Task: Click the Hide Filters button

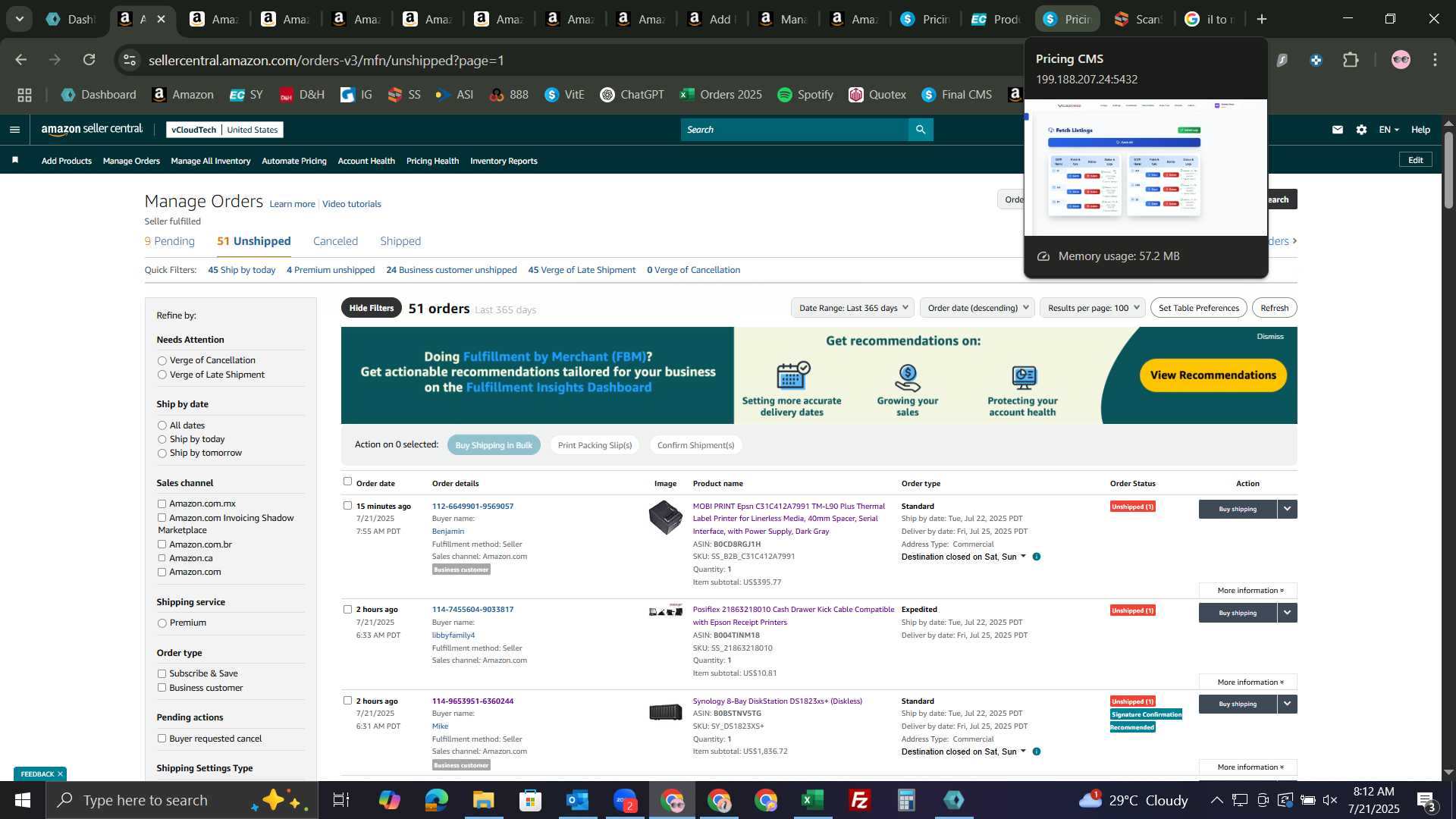Action: pyautogui.click(x=372, y=308)
